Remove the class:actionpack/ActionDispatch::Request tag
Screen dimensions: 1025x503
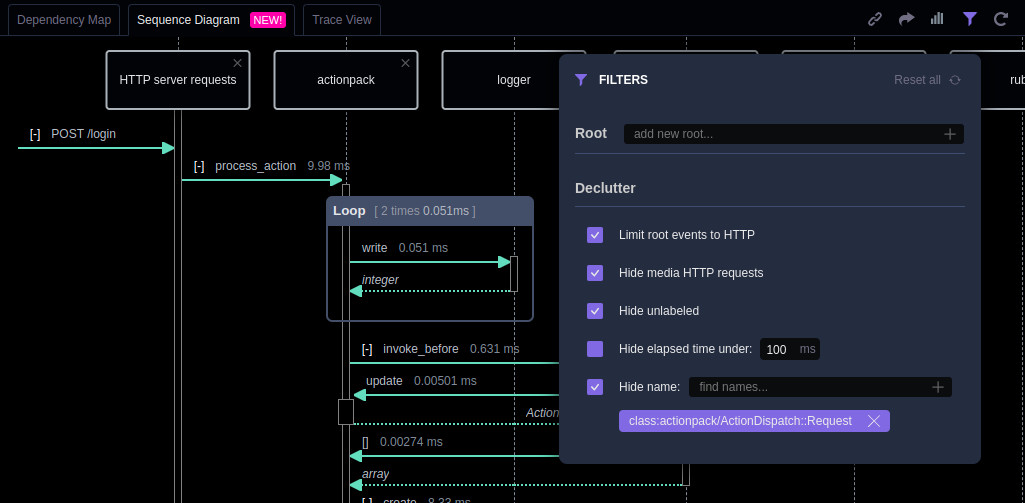(x=873, y=421)
